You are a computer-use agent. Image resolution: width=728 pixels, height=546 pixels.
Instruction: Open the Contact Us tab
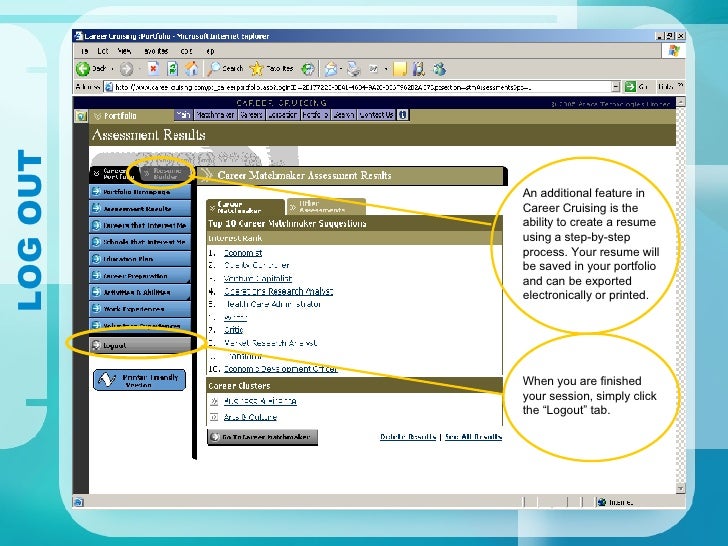click(376, 115)
